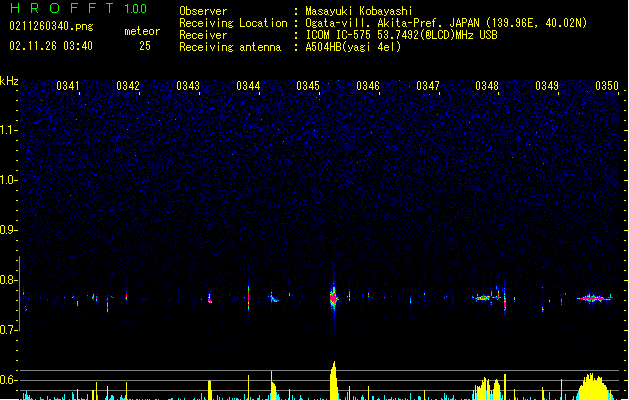Select the Ogata-vill. Akita-Pref. JAPAN location text
Viewport: 629px width, 400px height.
[x=446, y=23]
